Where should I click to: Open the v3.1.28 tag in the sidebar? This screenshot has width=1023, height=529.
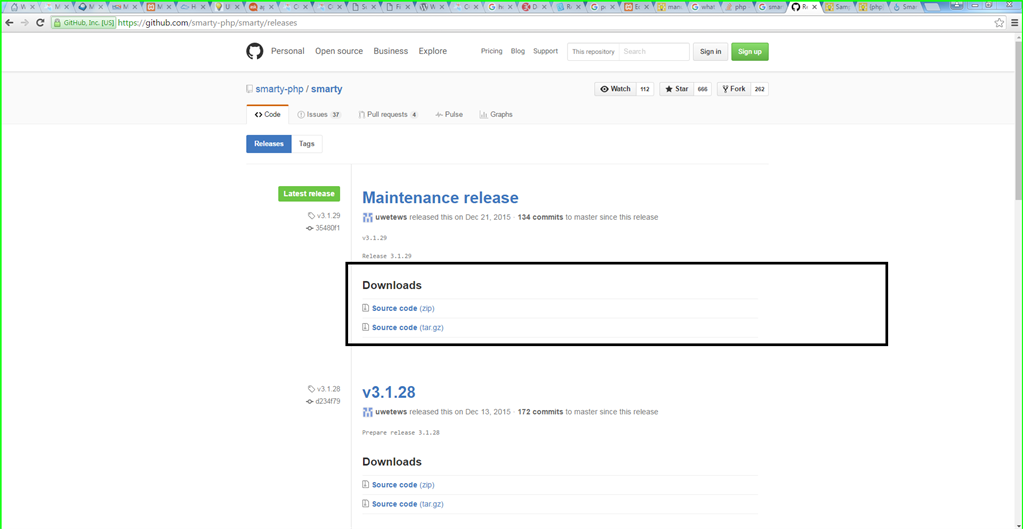click(324, 389)
